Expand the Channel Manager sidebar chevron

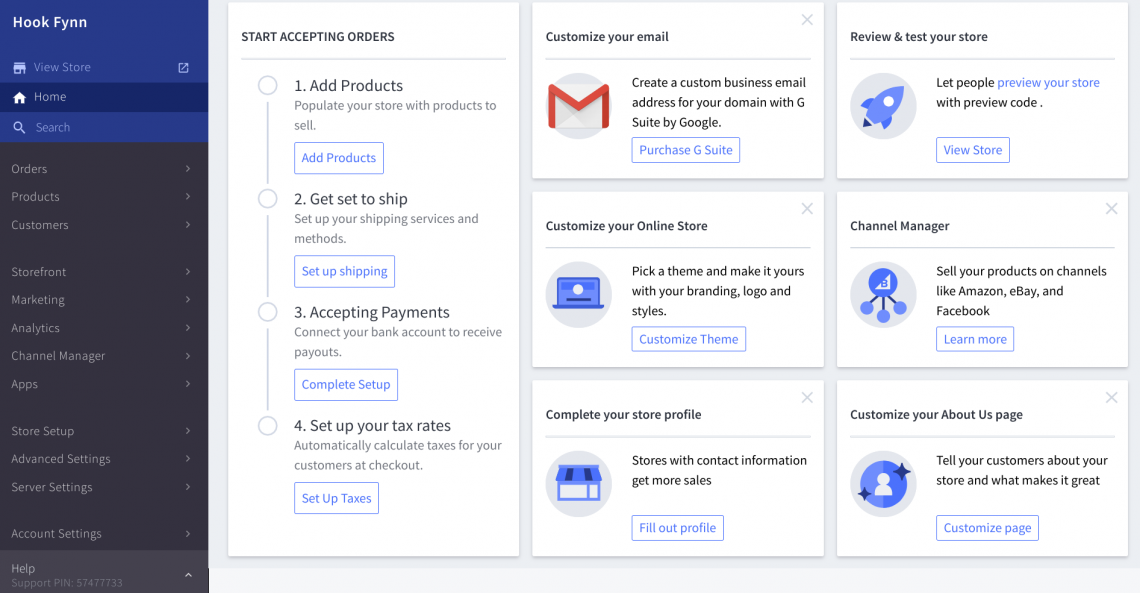click(188, 355)
